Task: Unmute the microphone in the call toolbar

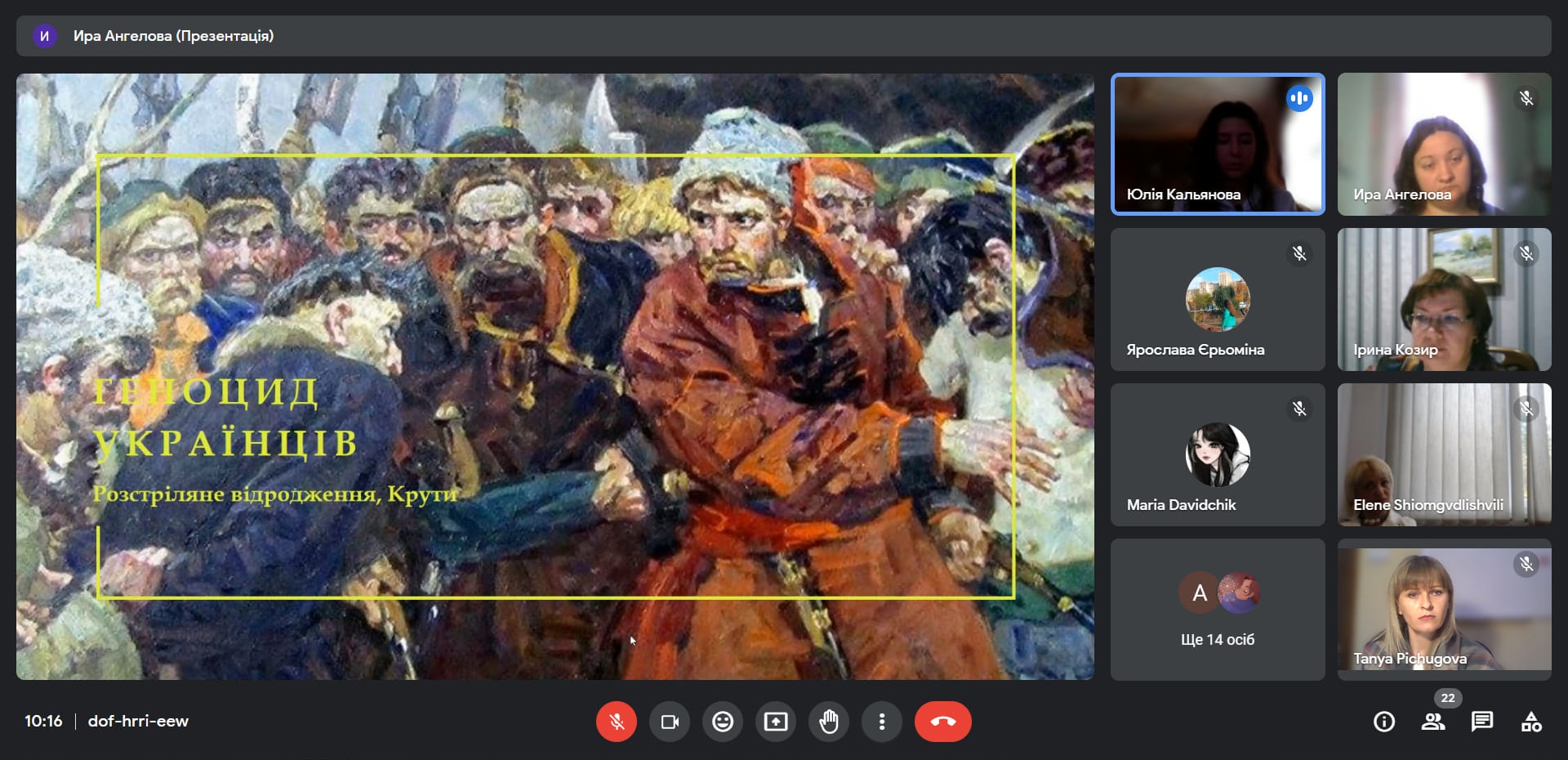Action: 617,722
